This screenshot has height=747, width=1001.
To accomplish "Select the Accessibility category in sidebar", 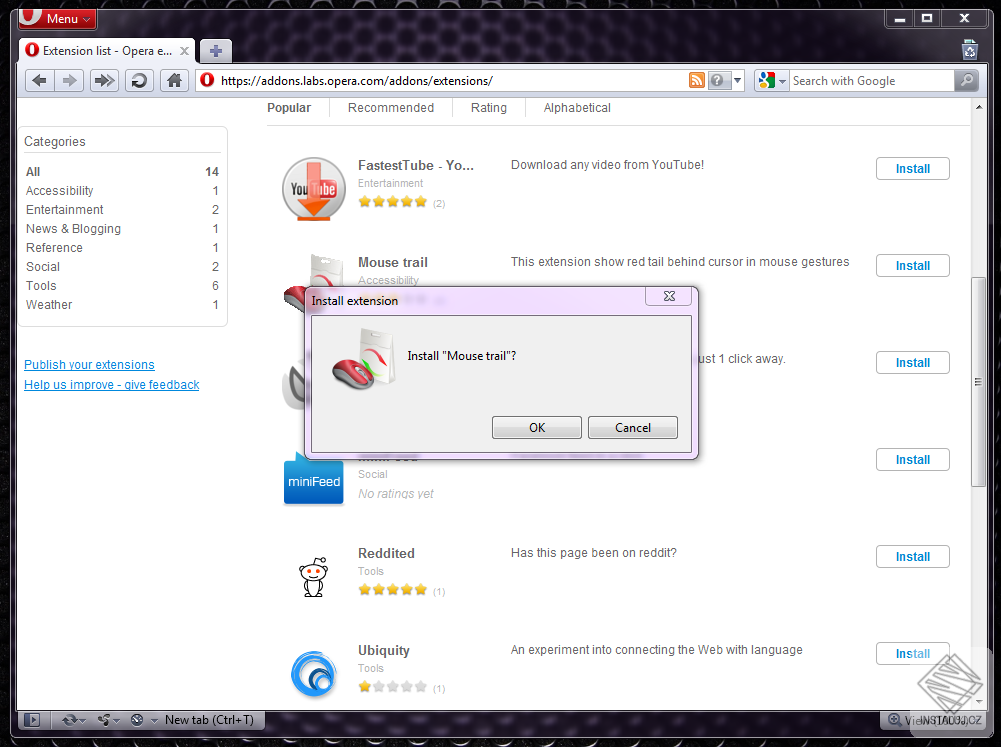I will (x=122, y=190).
